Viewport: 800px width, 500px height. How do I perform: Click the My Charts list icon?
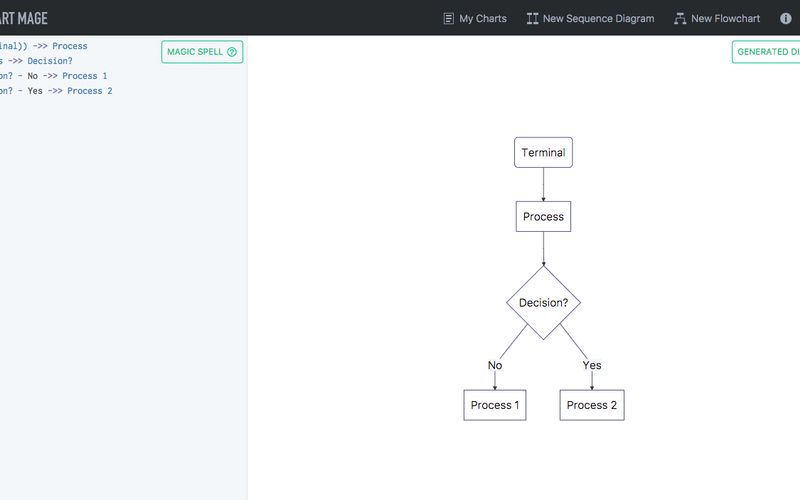pyautogui.click(x=448, y=19)
